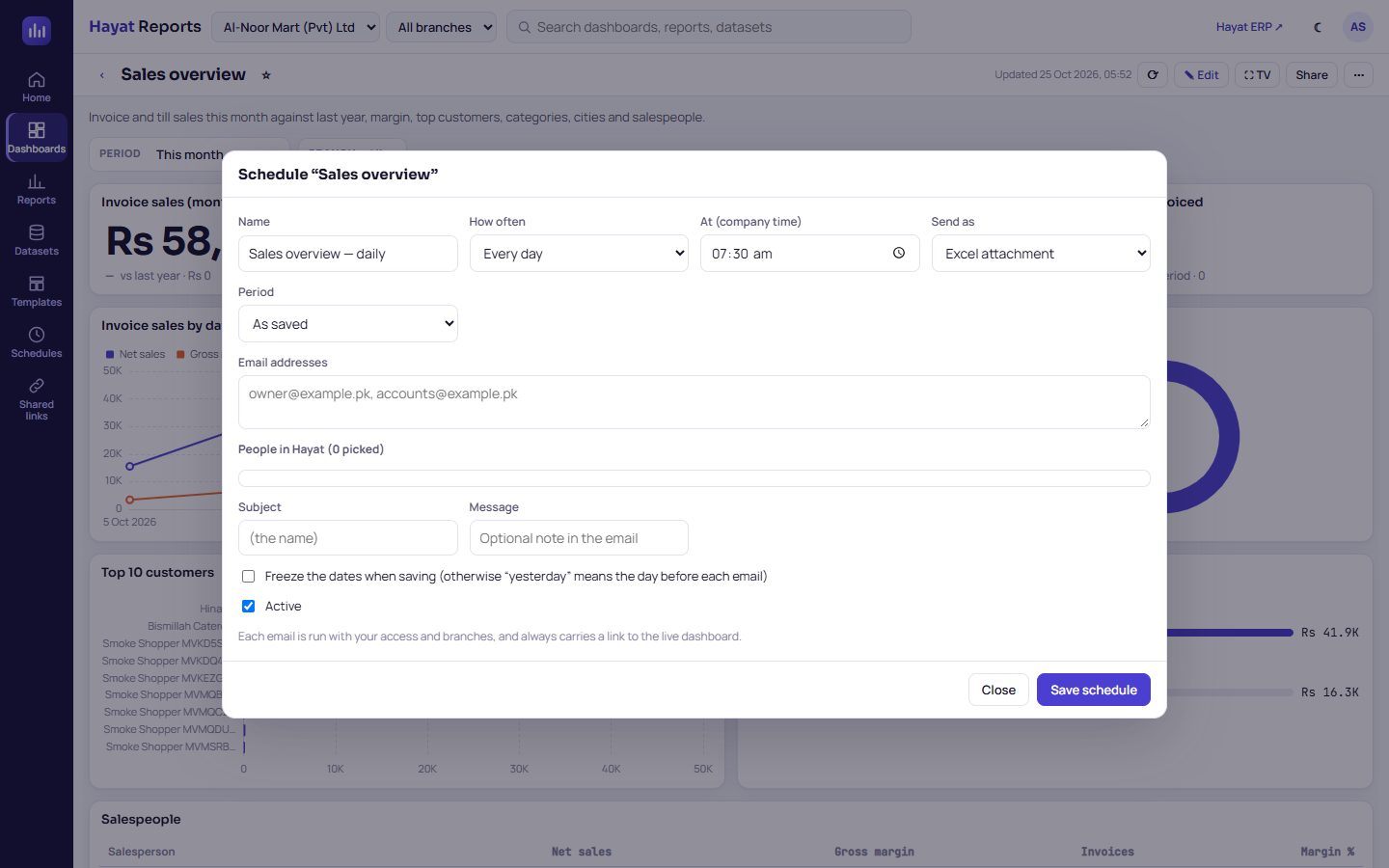
Task: Toggle dark mode moon icon
Action: tap(1318, 27)
